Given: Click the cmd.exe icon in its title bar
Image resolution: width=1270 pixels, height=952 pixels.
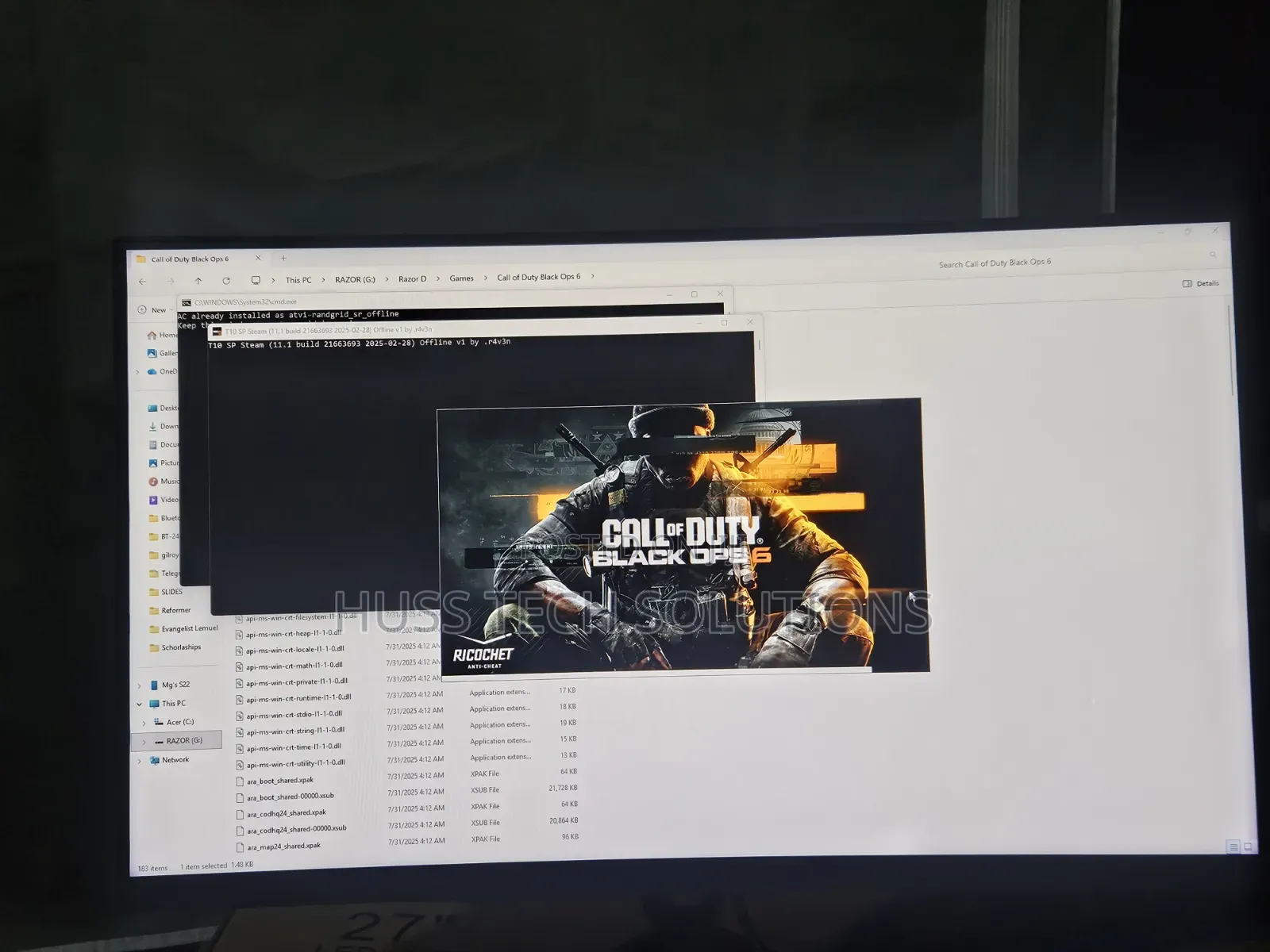Looking at the screenshot, I should 187,303.
